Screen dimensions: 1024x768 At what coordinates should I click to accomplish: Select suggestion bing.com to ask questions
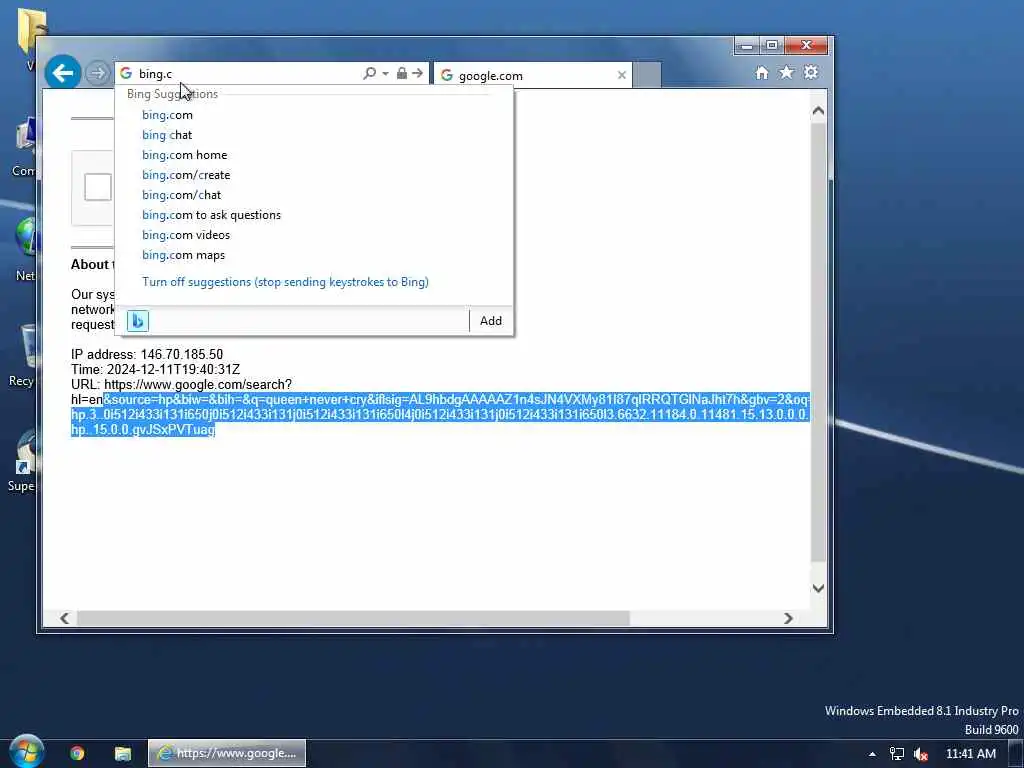tap(212, 215)
